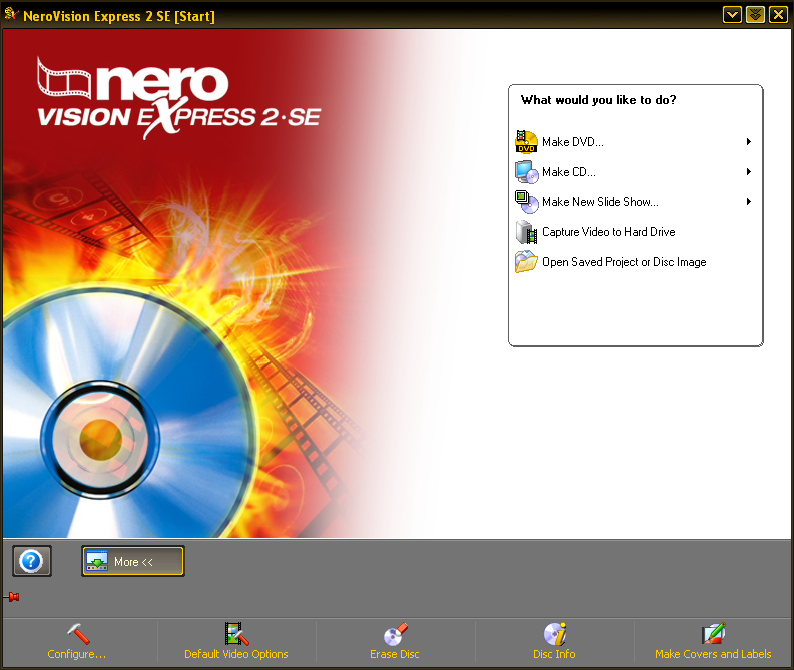Click the Default Video Options filmstrip icon

[x=236, y=634]
